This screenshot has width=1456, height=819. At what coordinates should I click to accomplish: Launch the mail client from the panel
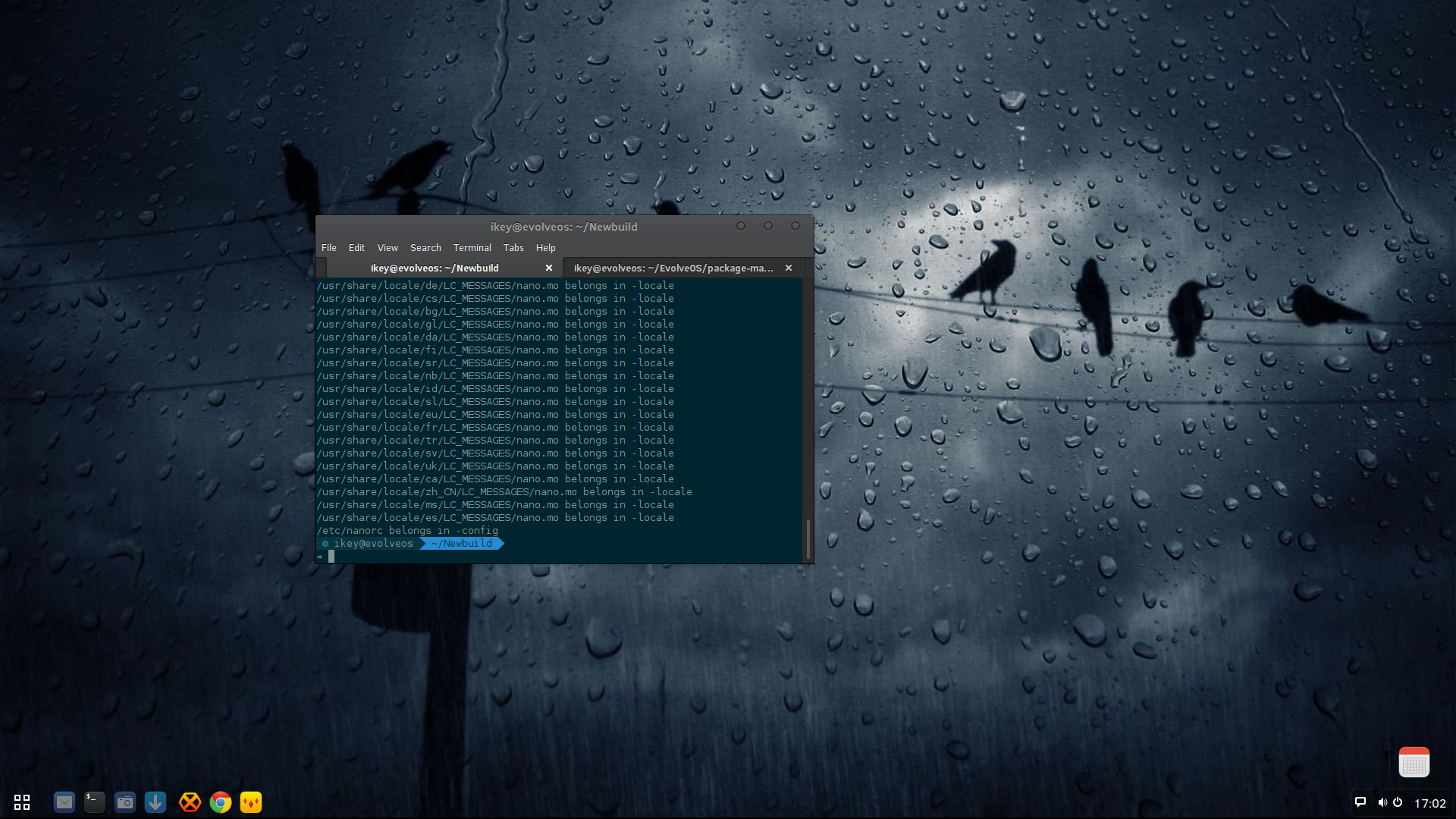point(64,802)
